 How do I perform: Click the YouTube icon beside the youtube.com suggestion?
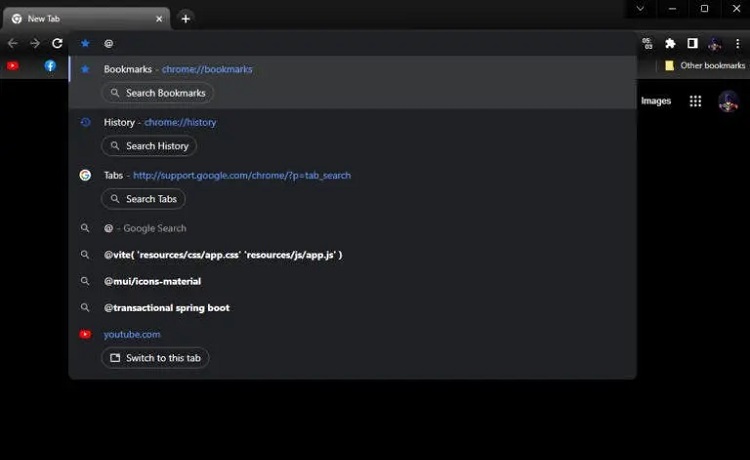click(85, 334)
